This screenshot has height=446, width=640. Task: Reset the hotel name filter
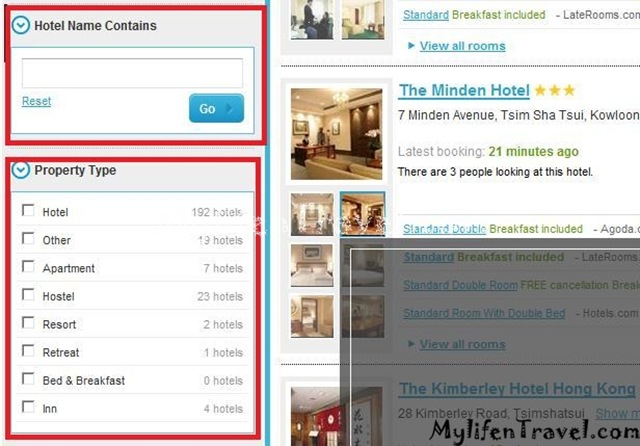coord(36,101)
